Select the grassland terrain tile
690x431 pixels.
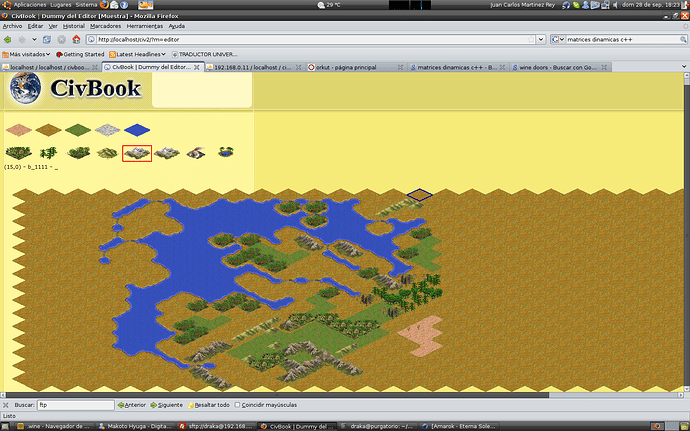78,130
